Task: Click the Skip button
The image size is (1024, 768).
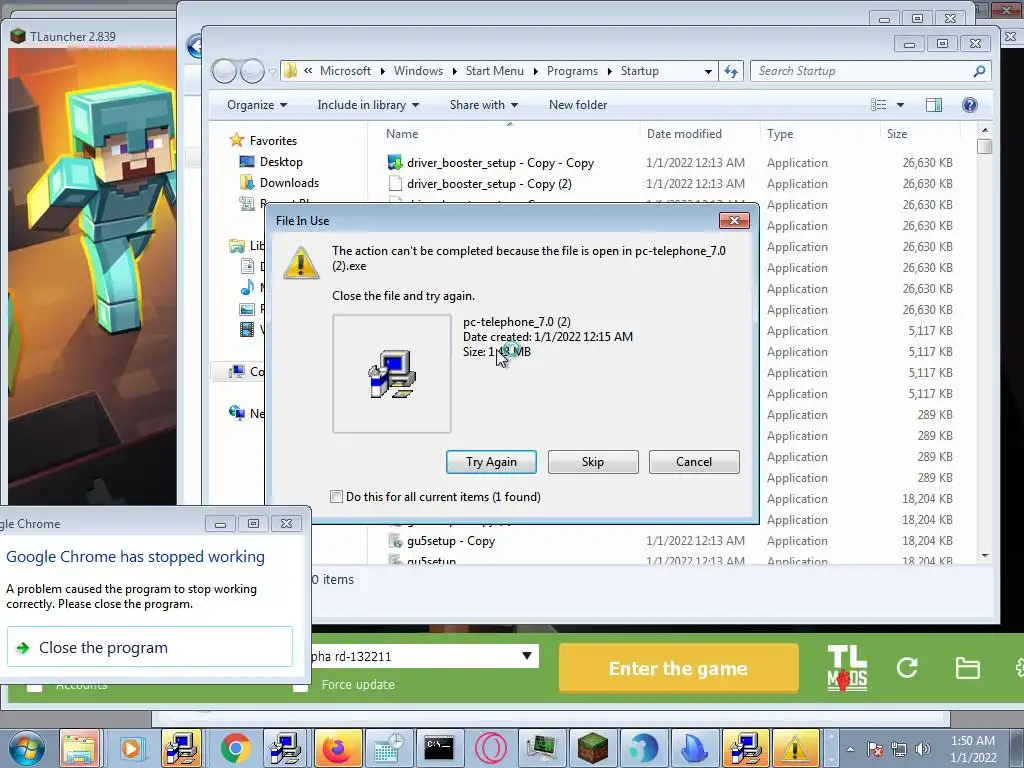Action: pos(593,462)
